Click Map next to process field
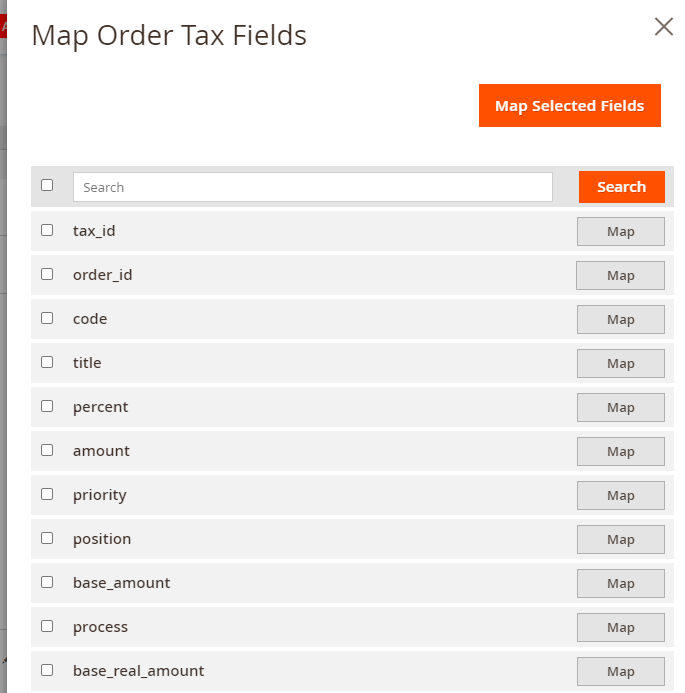 point(620,628)
